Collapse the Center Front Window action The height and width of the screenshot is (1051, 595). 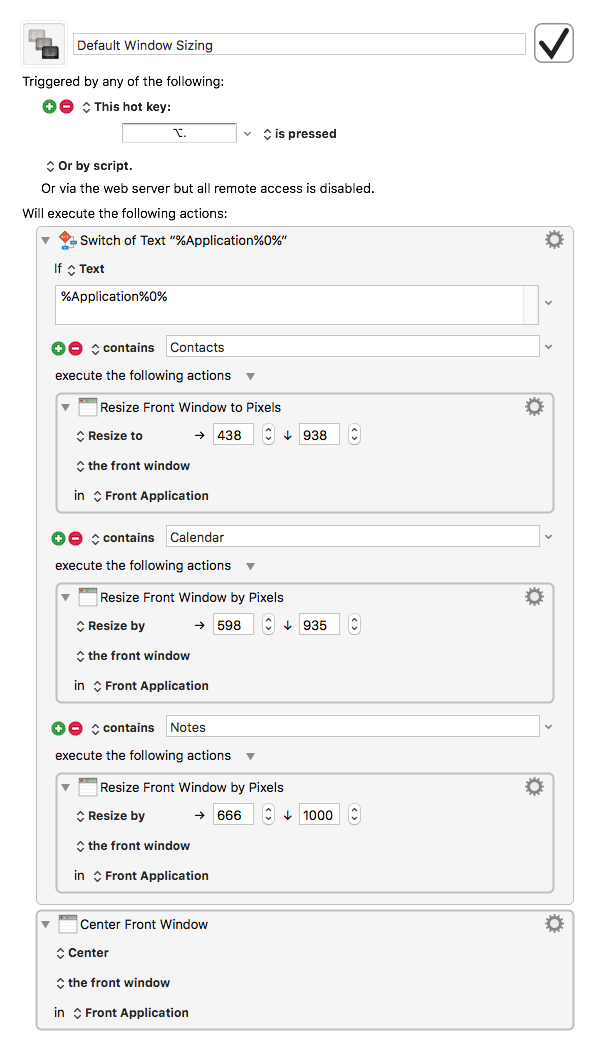tap(46, 924)
